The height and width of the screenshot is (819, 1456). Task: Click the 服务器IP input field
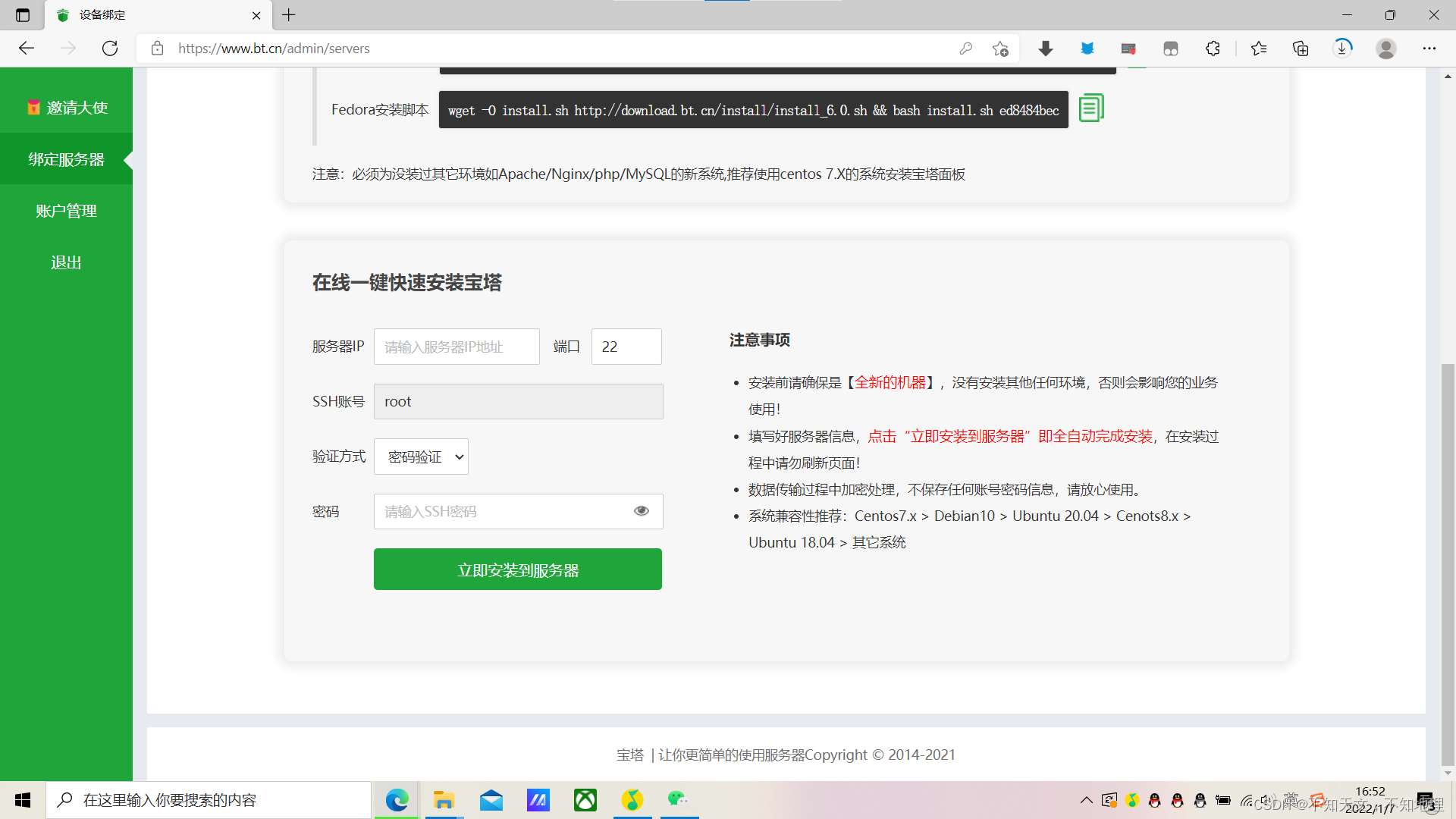click(456, 347)
